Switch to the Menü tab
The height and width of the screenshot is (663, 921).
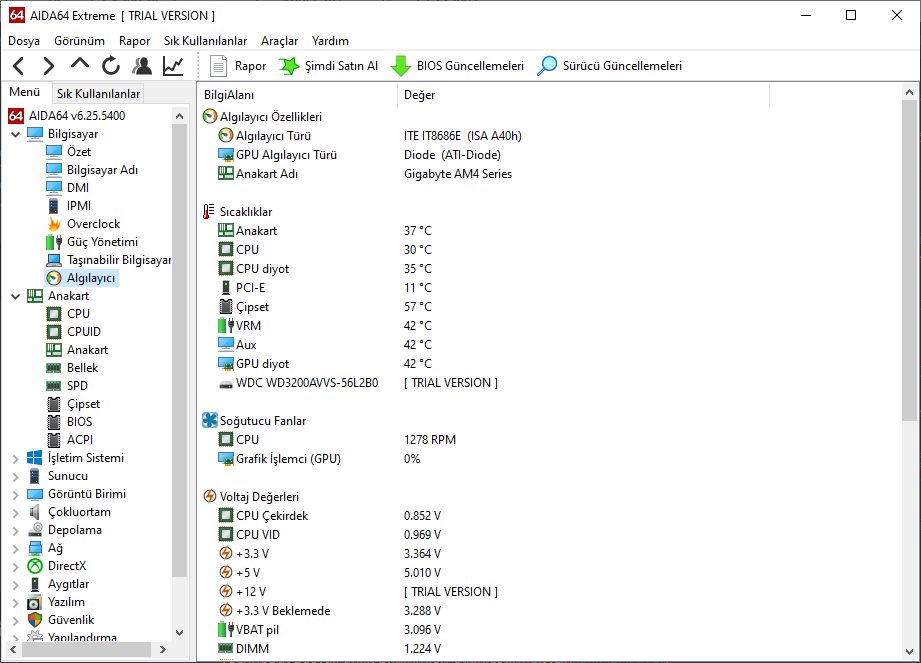[x=25, y=92]
